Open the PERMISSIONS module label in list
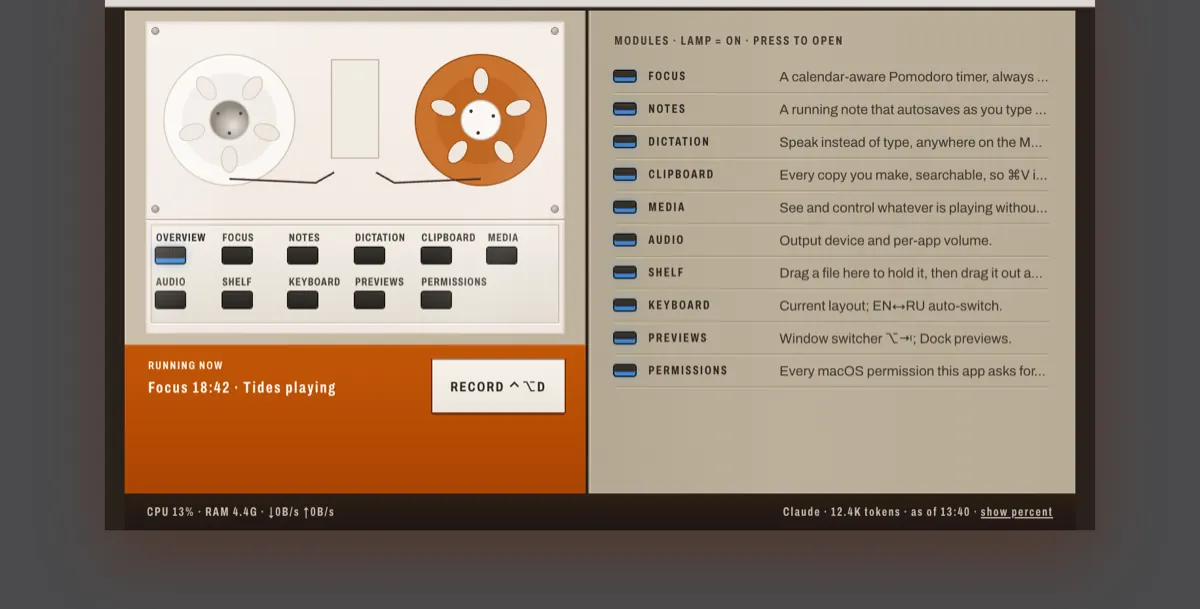Screen dimensions: 1200x609 click(688, 370)
